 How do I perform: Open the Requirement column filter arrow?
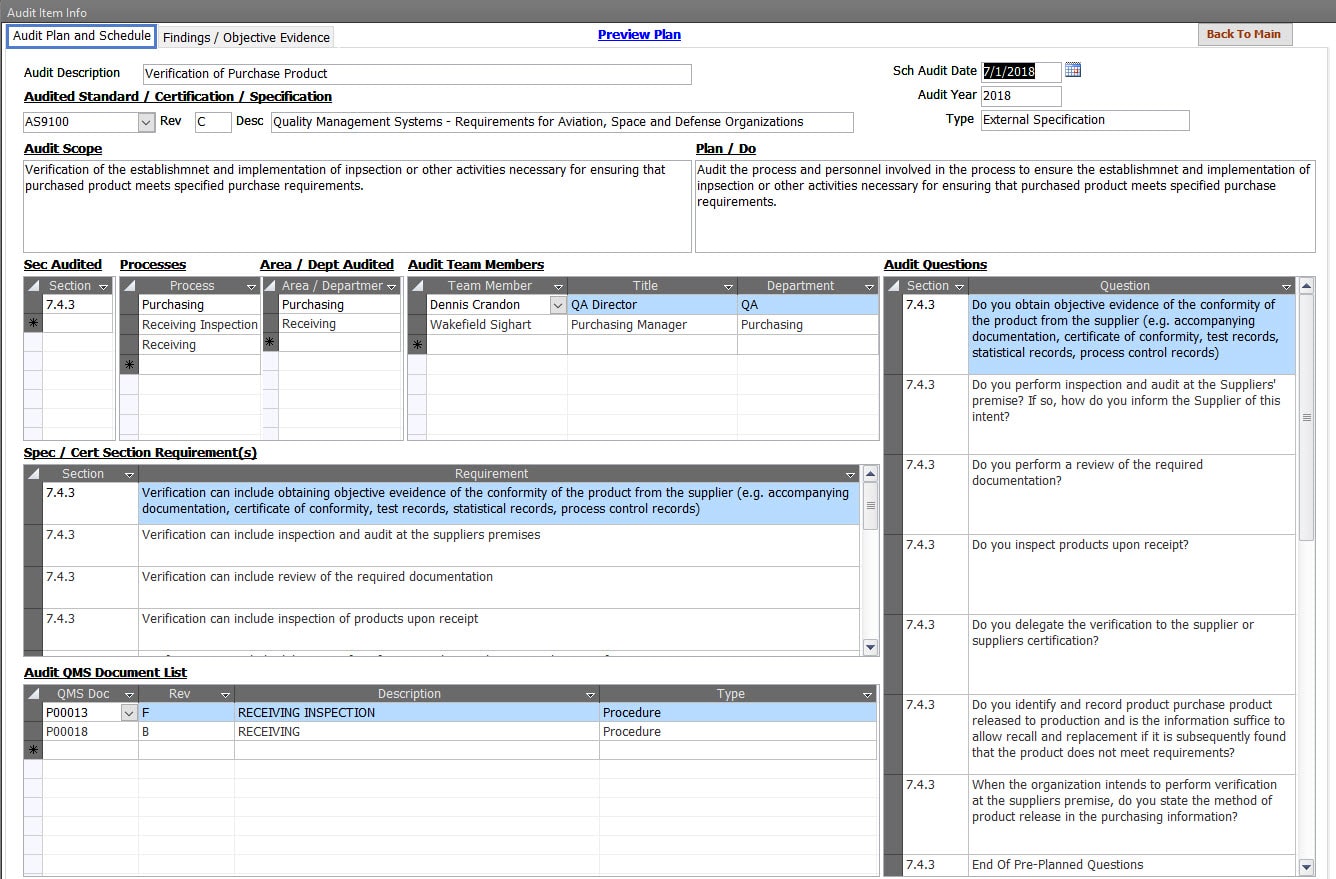tap(850, 474)
